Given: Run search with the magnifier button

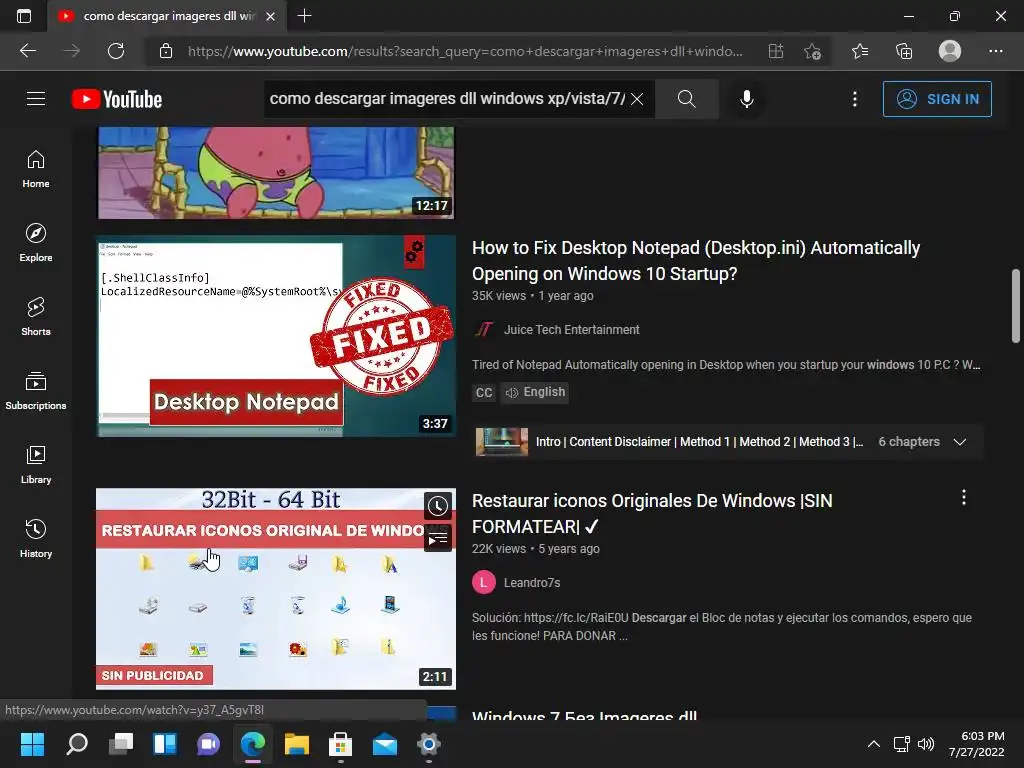Looking at the screenshot, I should (x=686, y=99).
